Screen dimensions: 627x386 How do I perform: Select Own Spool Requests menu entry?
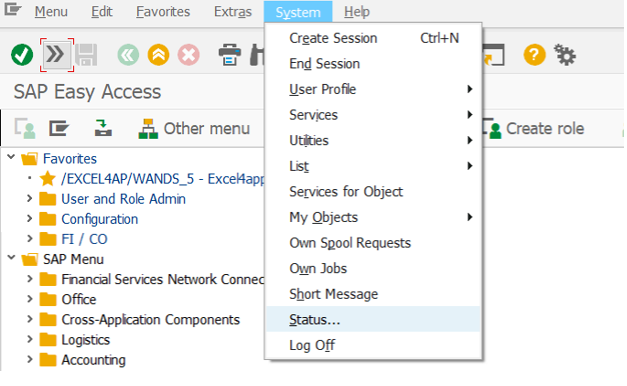pyautogui.click(x=373, y=243)
